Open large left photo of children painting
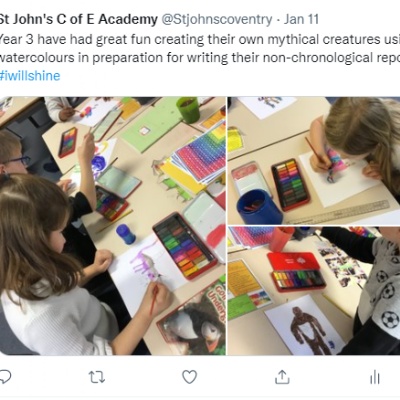 click(113, 226)
